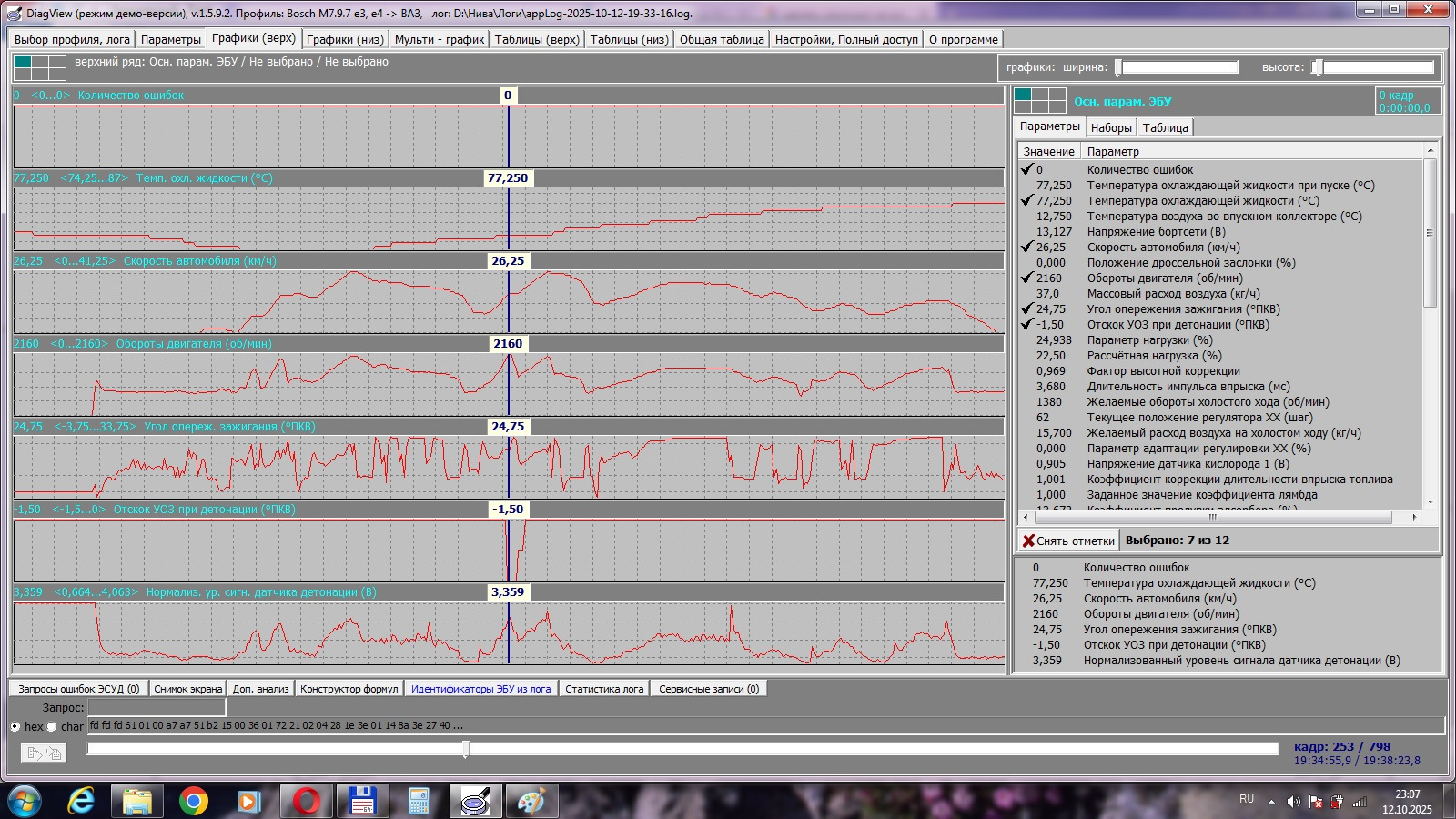Viewport: 1456px width, 819px height.
Task: Switch to the Наборы tab in side panel
Action: [1111, 127]
